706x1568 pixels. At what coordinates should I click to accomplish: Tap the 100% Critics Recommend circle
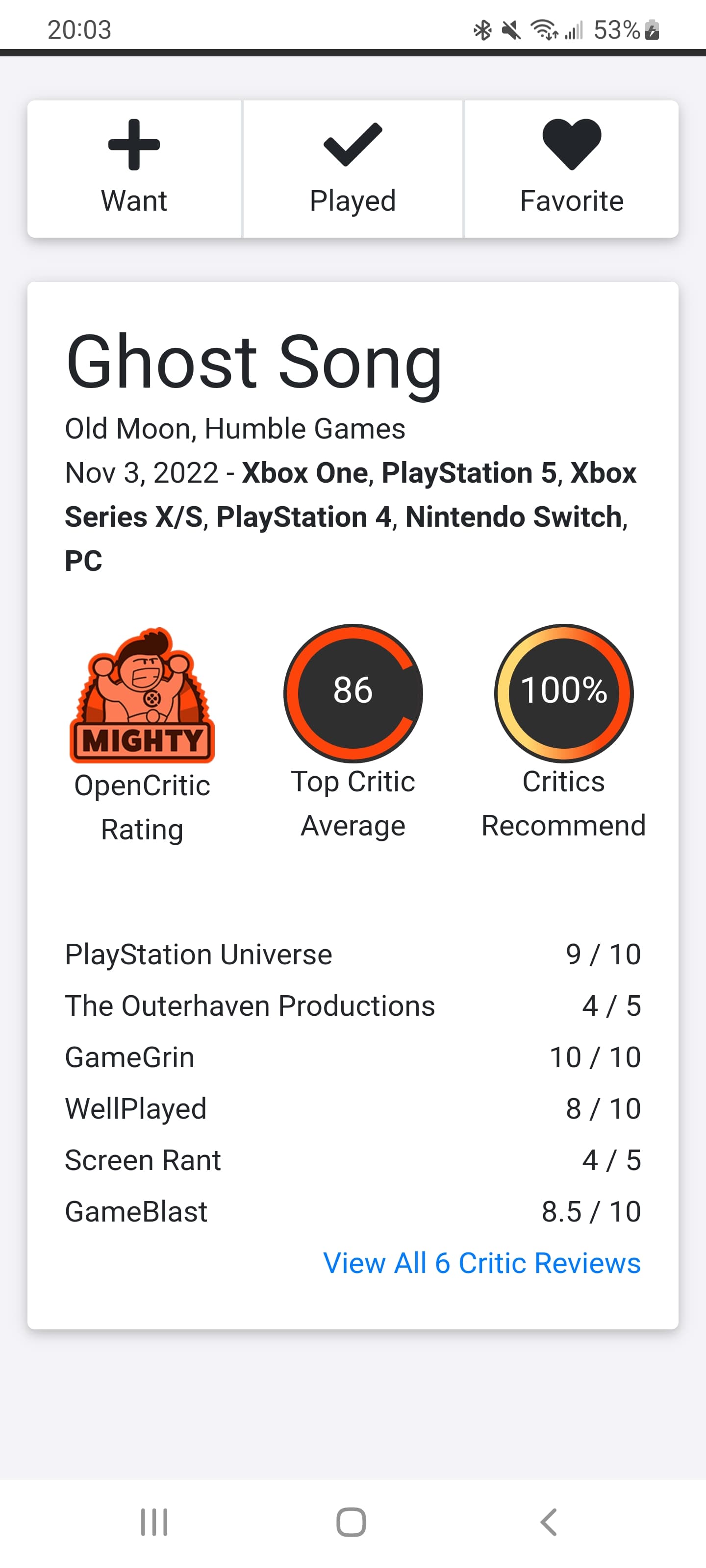click(x=563, y=693)
